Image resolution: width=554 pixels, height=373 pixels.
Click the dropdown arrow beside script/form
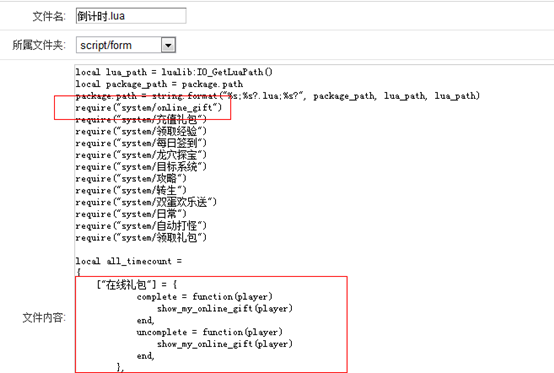(169, 45)
